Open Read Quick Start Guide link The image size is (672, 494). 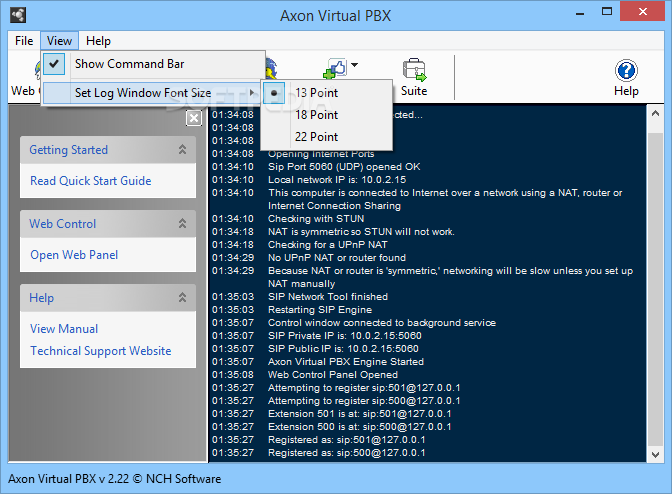(90, 181)
